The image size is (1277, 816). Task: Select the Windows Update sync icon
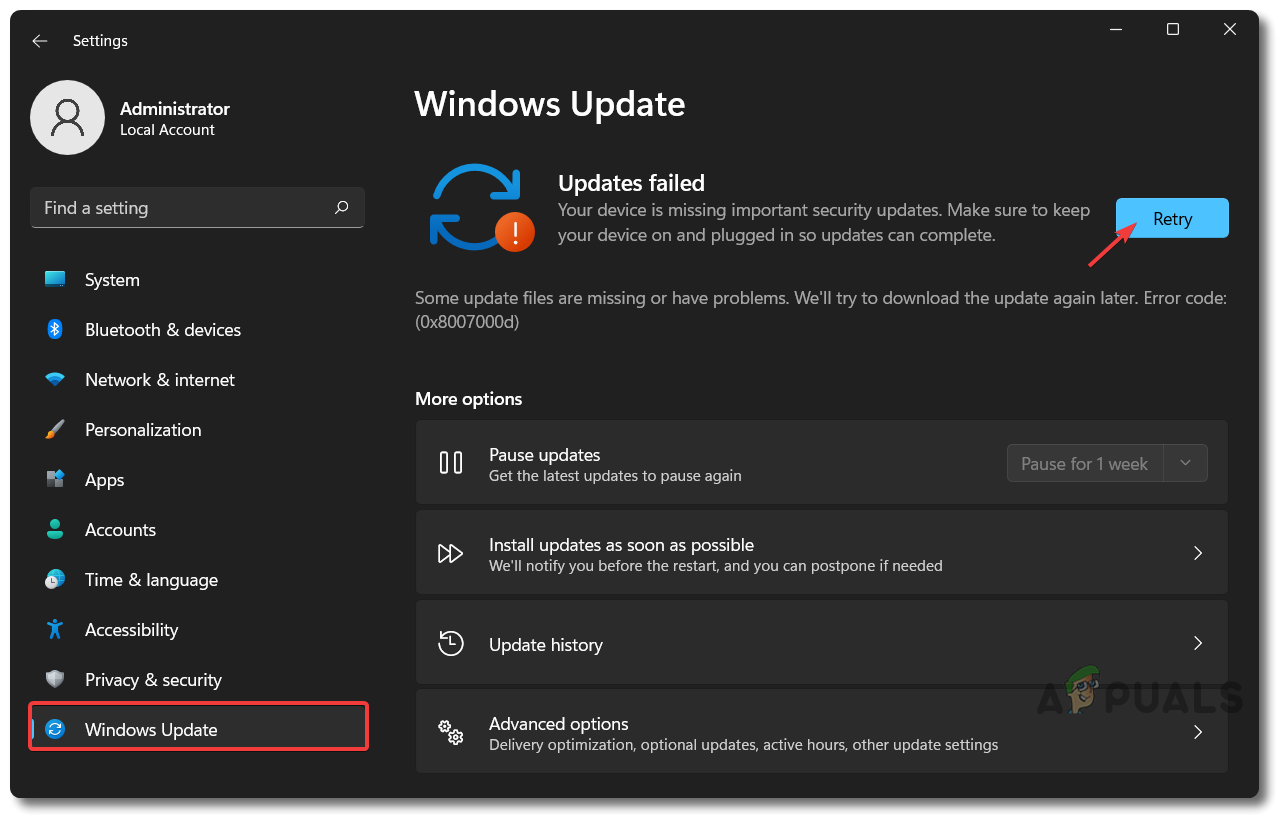point(55,730)
